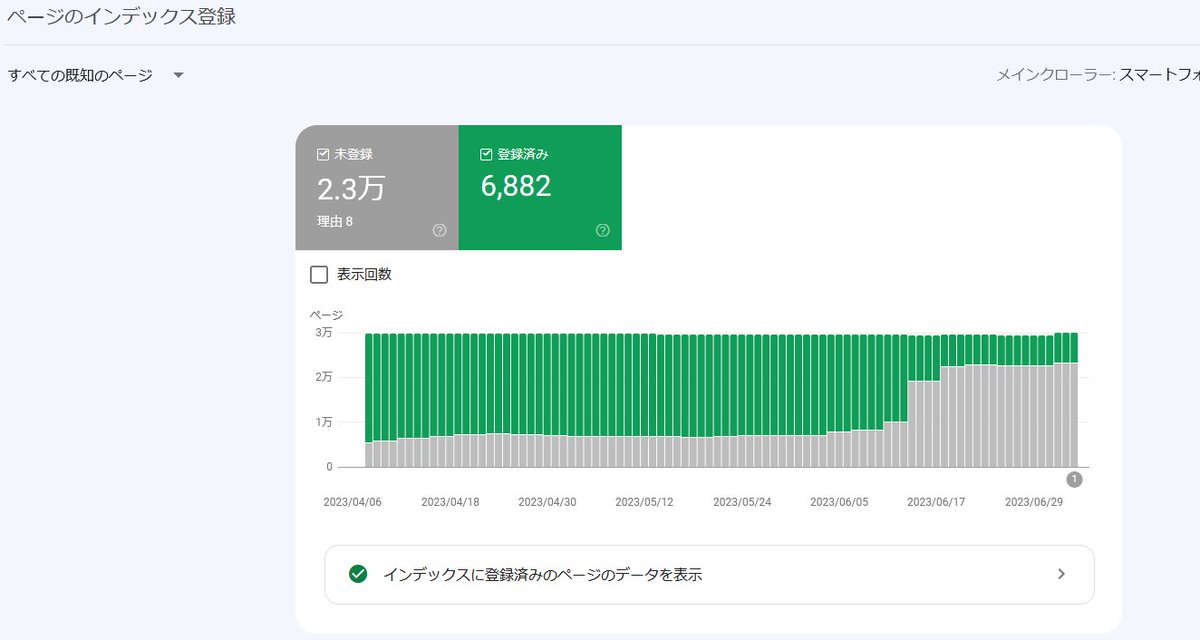Click the 2023/05/12 date label
Image resolution: width=1200 pixels, height=640 pixels.
coord(644,502)
